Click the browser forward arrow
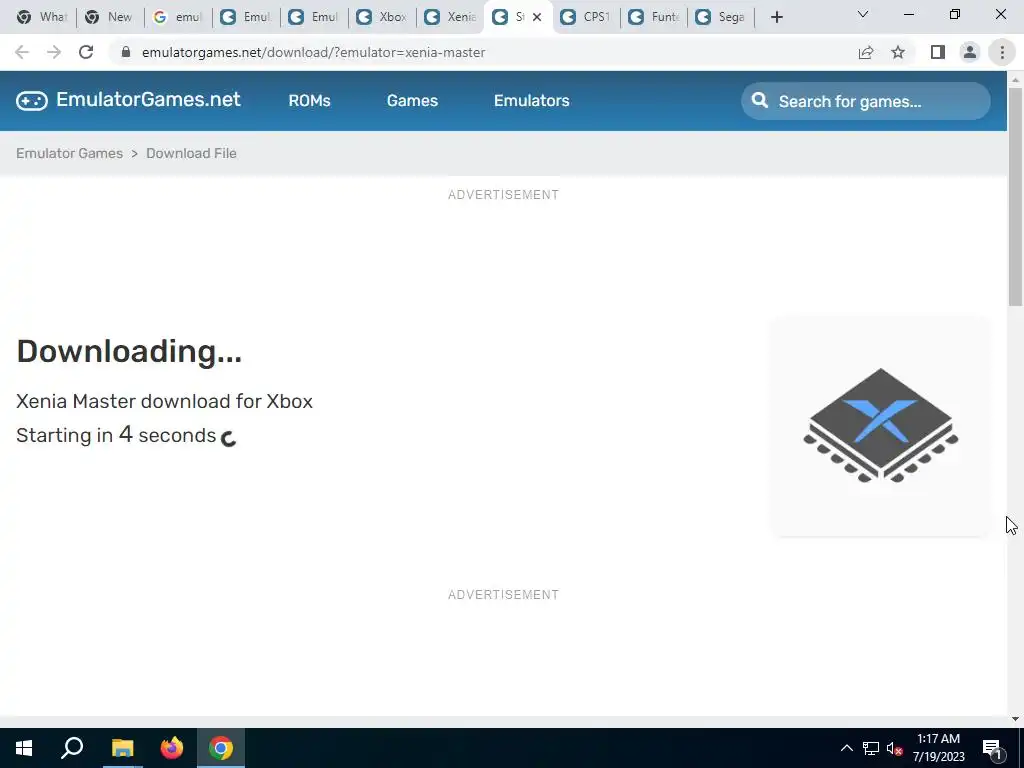 [x=54, y=52]
